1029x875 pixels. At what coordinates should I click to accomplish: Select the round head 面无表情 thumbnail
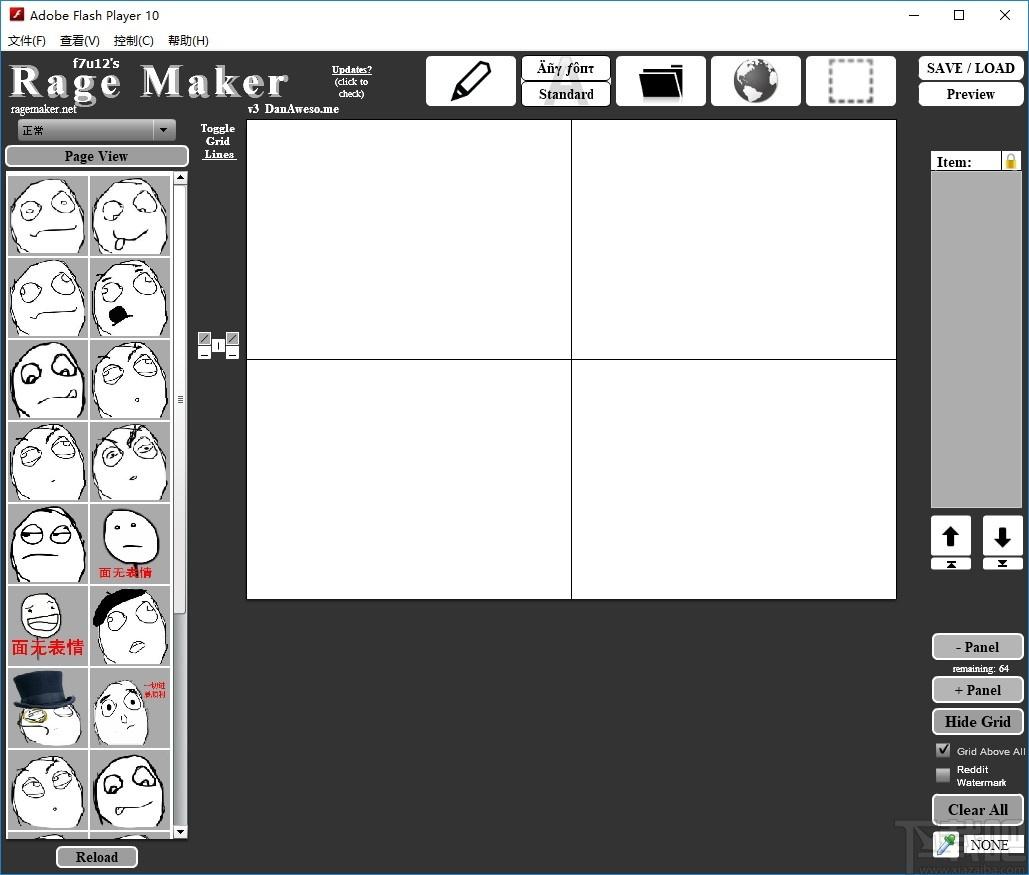point(130,544)
